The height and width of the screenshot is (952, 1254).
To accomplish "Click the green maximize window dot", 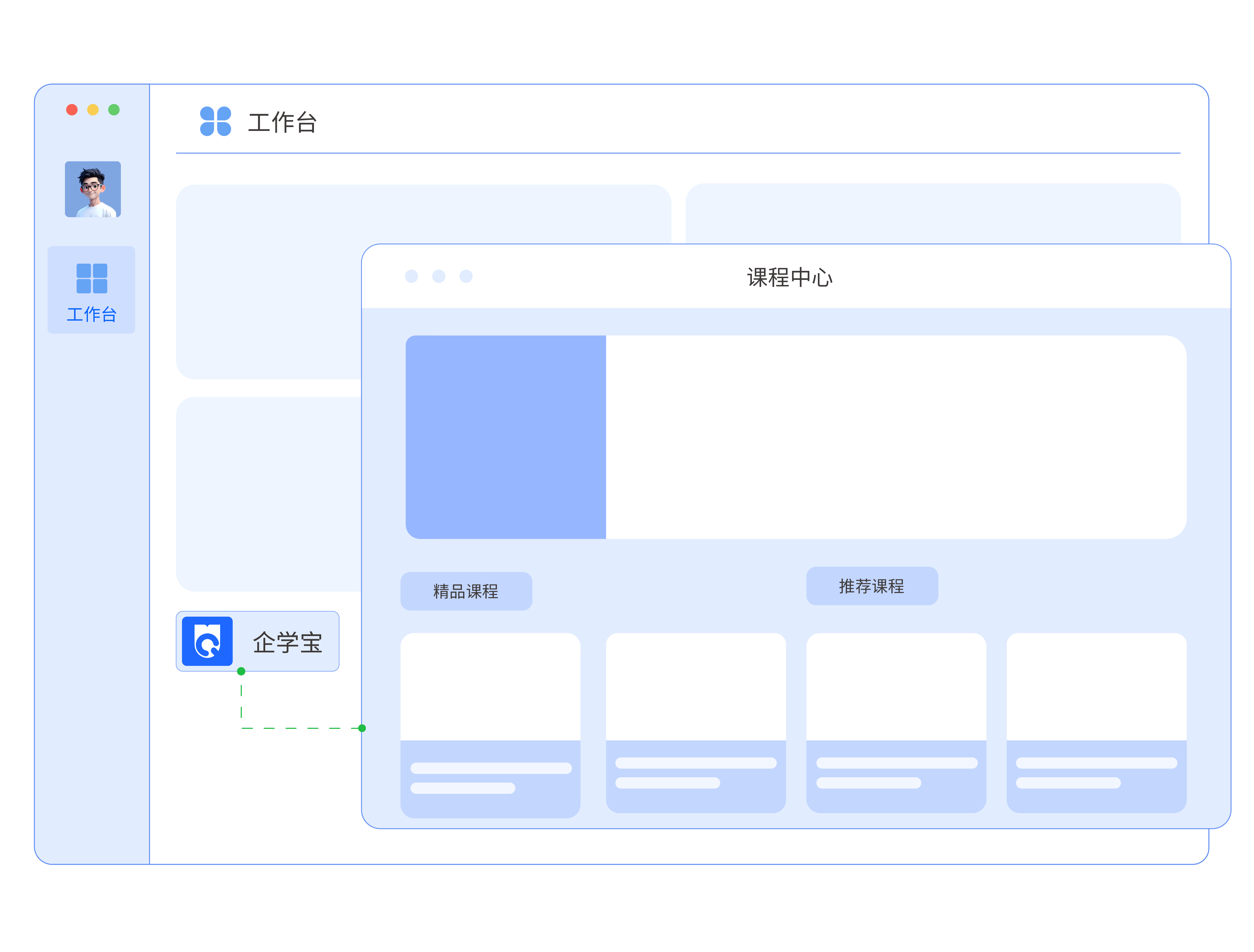I will tap(114, 110).
